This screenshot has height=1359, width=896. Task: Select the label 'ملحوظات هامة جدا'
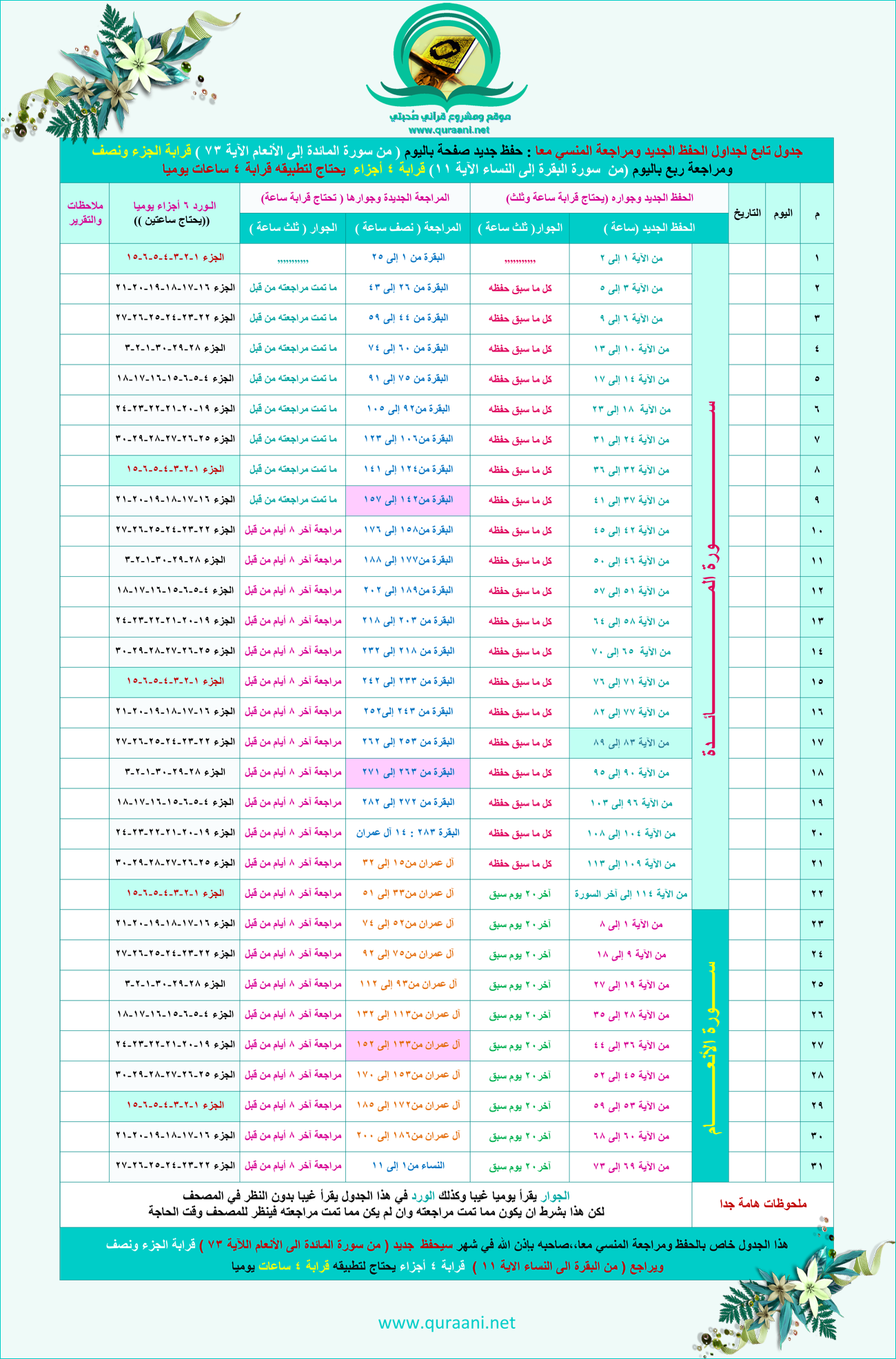763,1203
